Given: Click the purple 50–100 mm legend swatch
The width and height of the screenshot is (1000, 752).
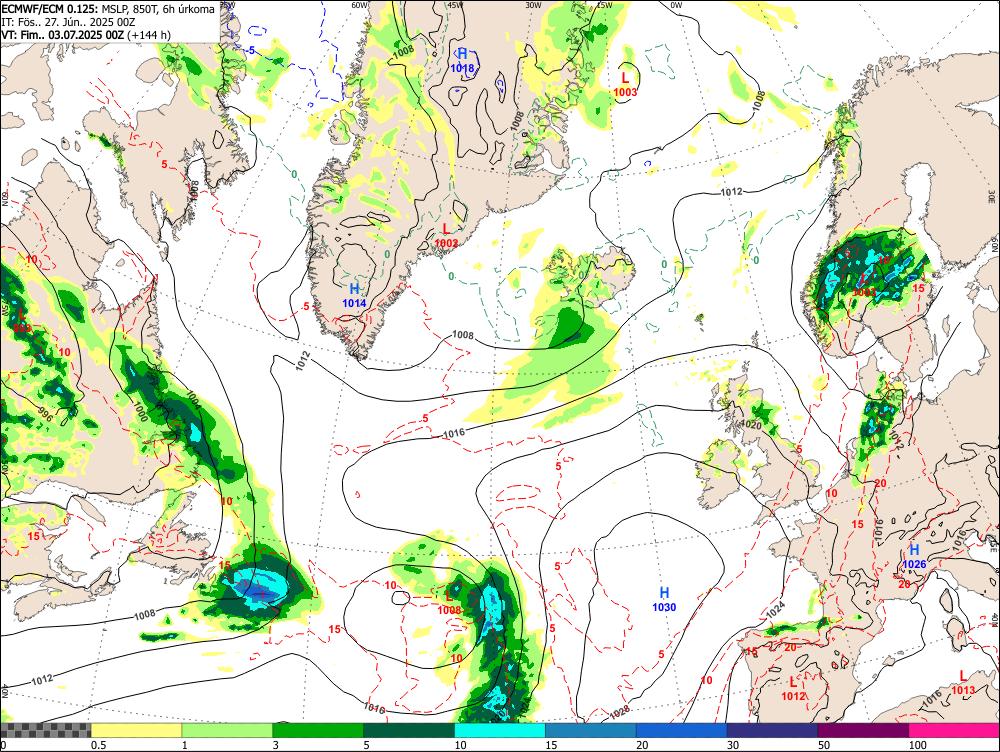Looking at the screenshot, I should [863, 730].
